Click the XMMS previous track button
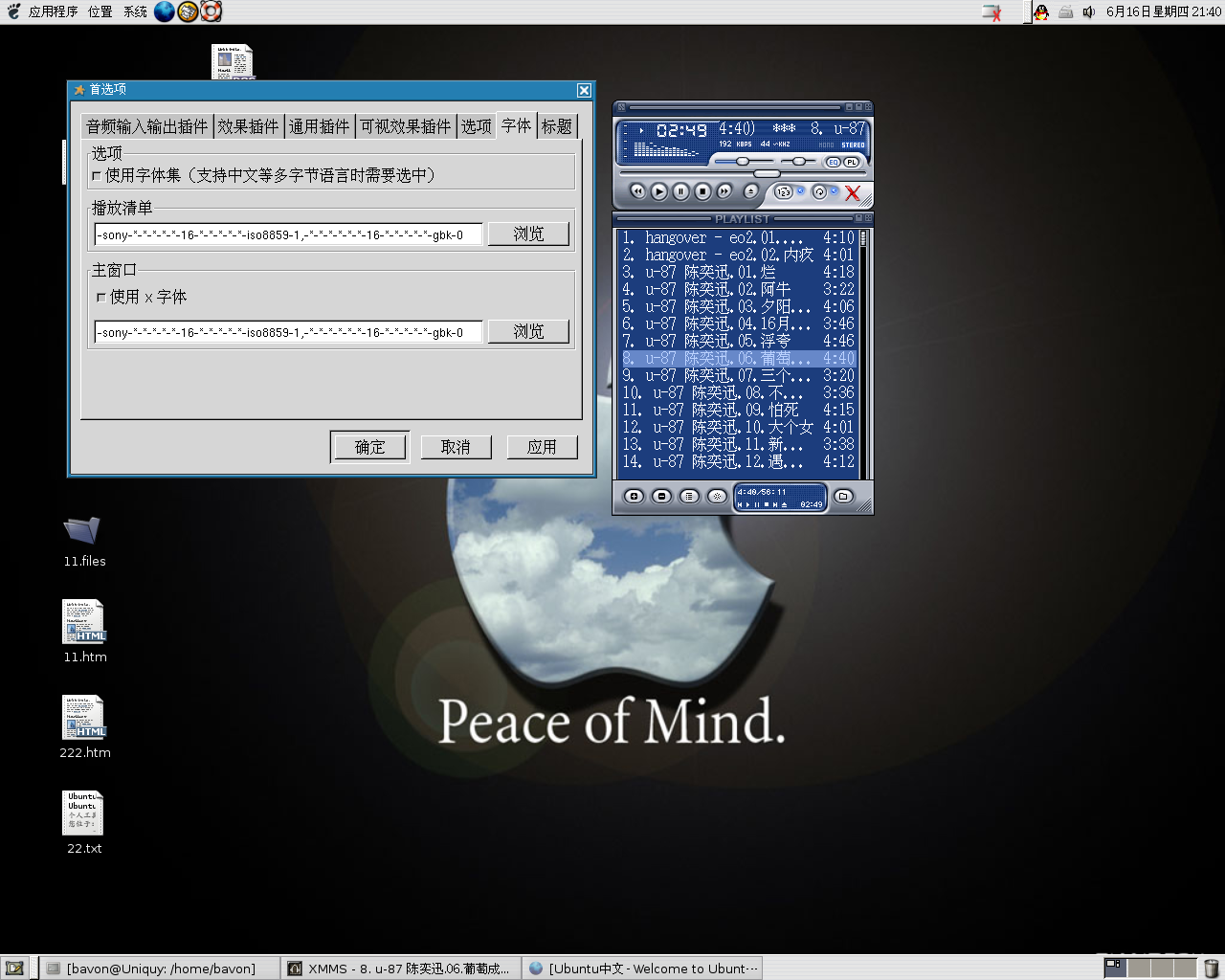Image resolution: width=1225 pixels, height=980 pixels. (638, 191)
